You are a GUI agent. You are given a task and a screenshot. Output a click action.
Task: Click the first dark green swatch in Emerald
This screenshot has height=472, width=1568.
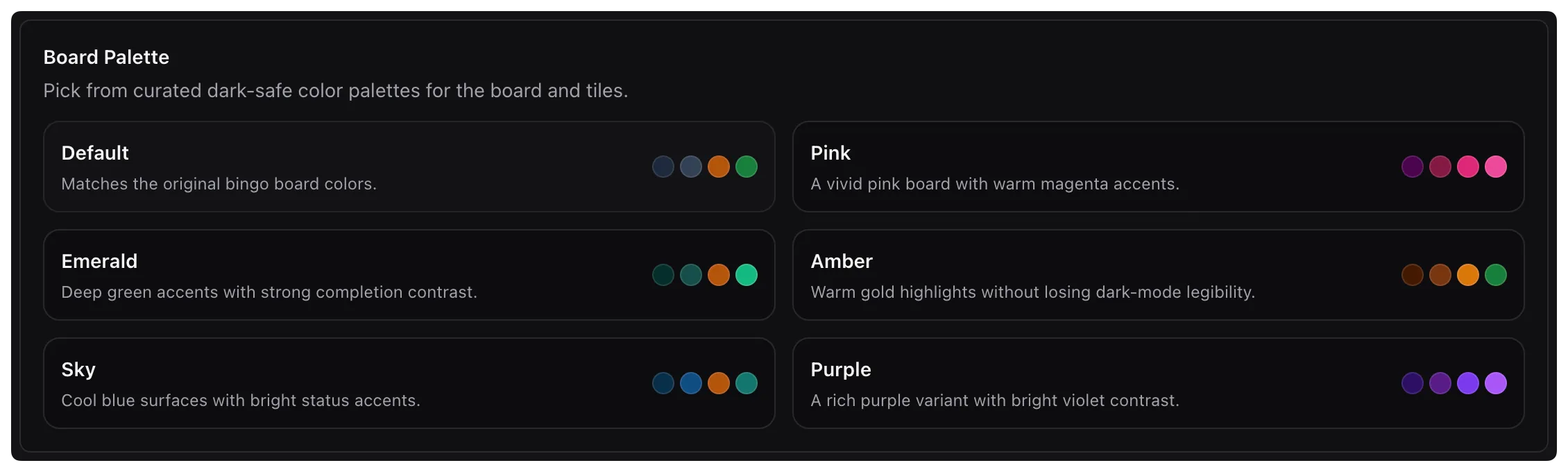pos(663,275)
